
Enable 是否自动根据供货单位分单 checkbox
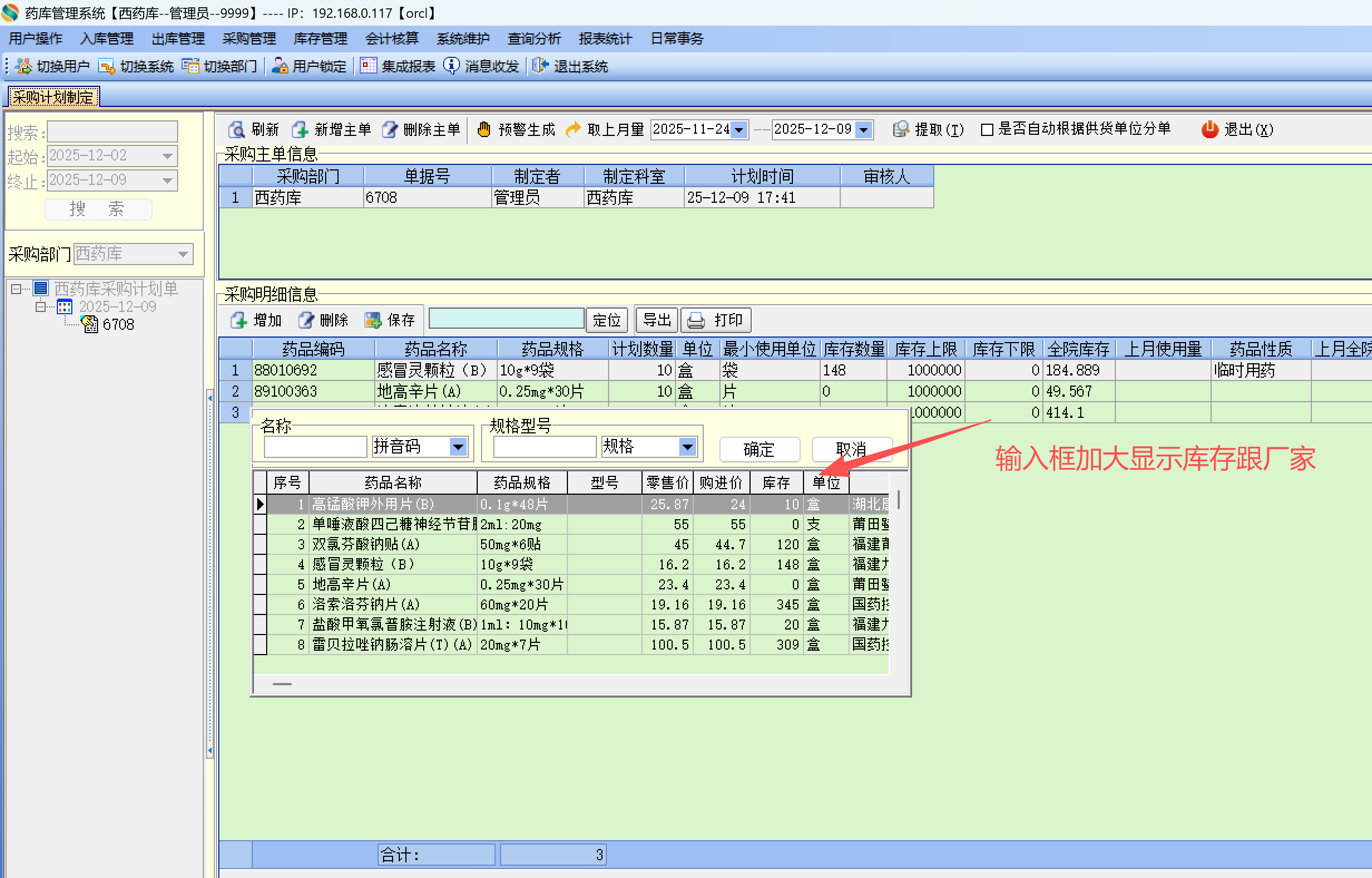(x=987, y=129)
